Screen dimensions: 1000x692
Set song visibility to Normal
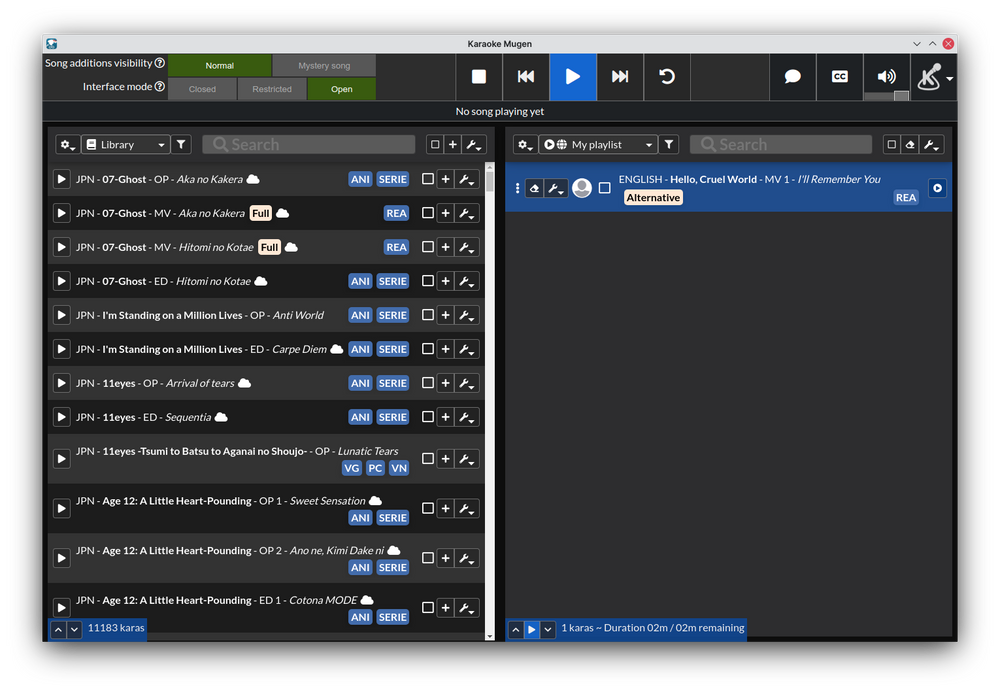pyautogui.click(x=219, y=66)
